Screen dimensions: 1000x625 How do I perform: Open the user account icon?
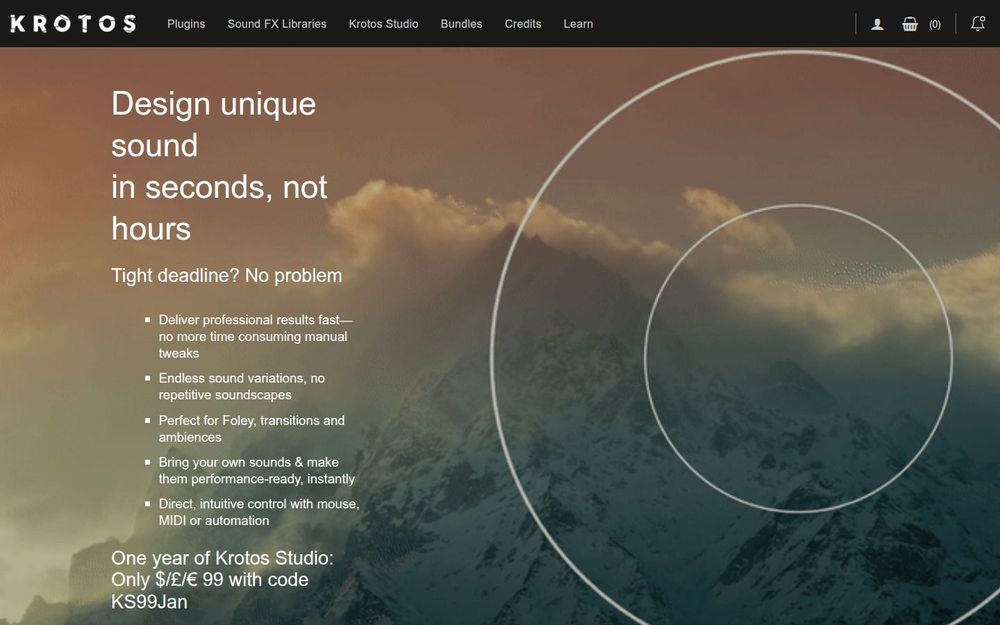(x=878, y=24)
